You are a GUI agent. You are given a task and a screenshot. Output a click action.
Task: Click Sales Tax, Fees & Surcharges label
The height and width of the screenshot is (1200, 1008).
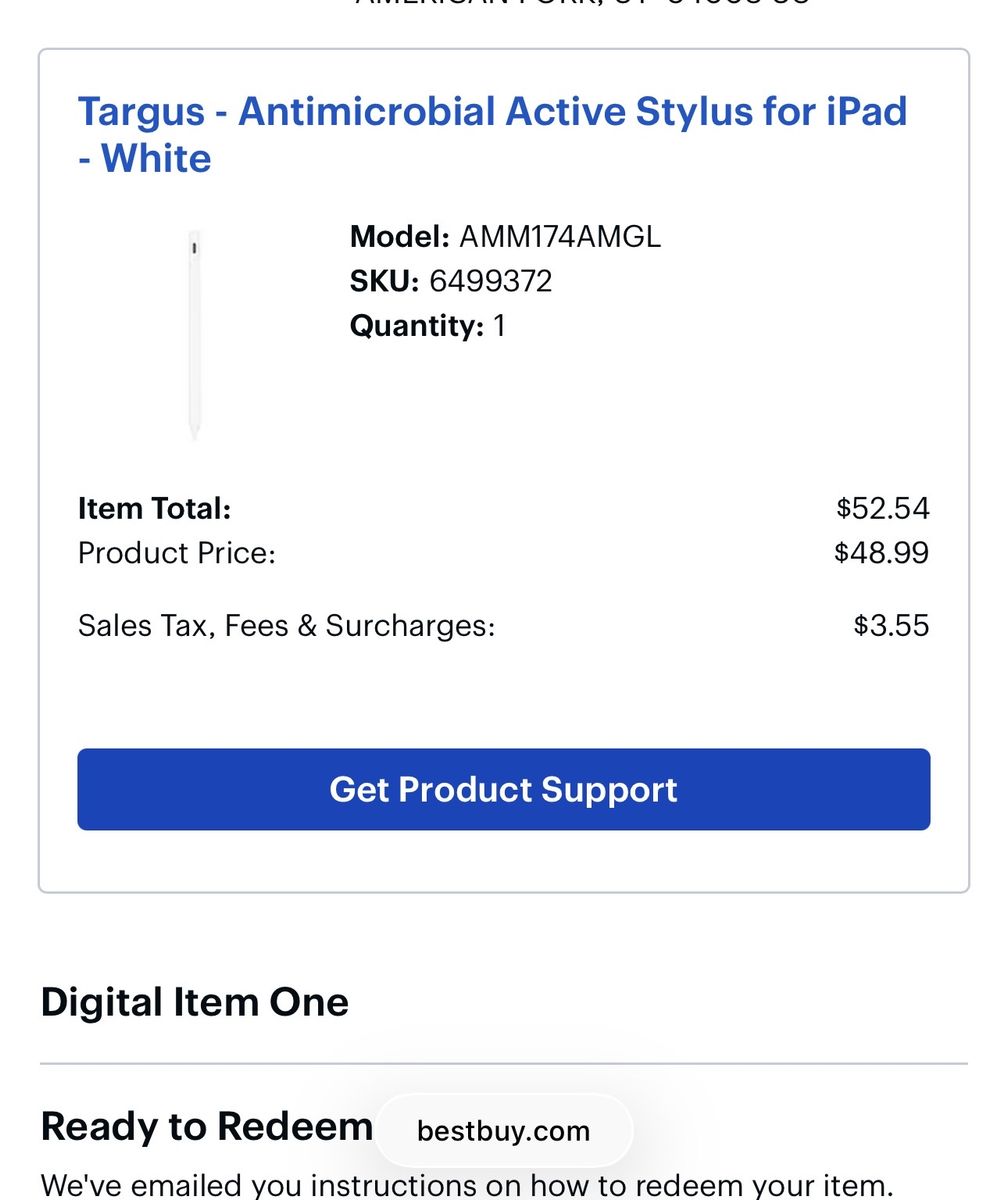[286, 626]
